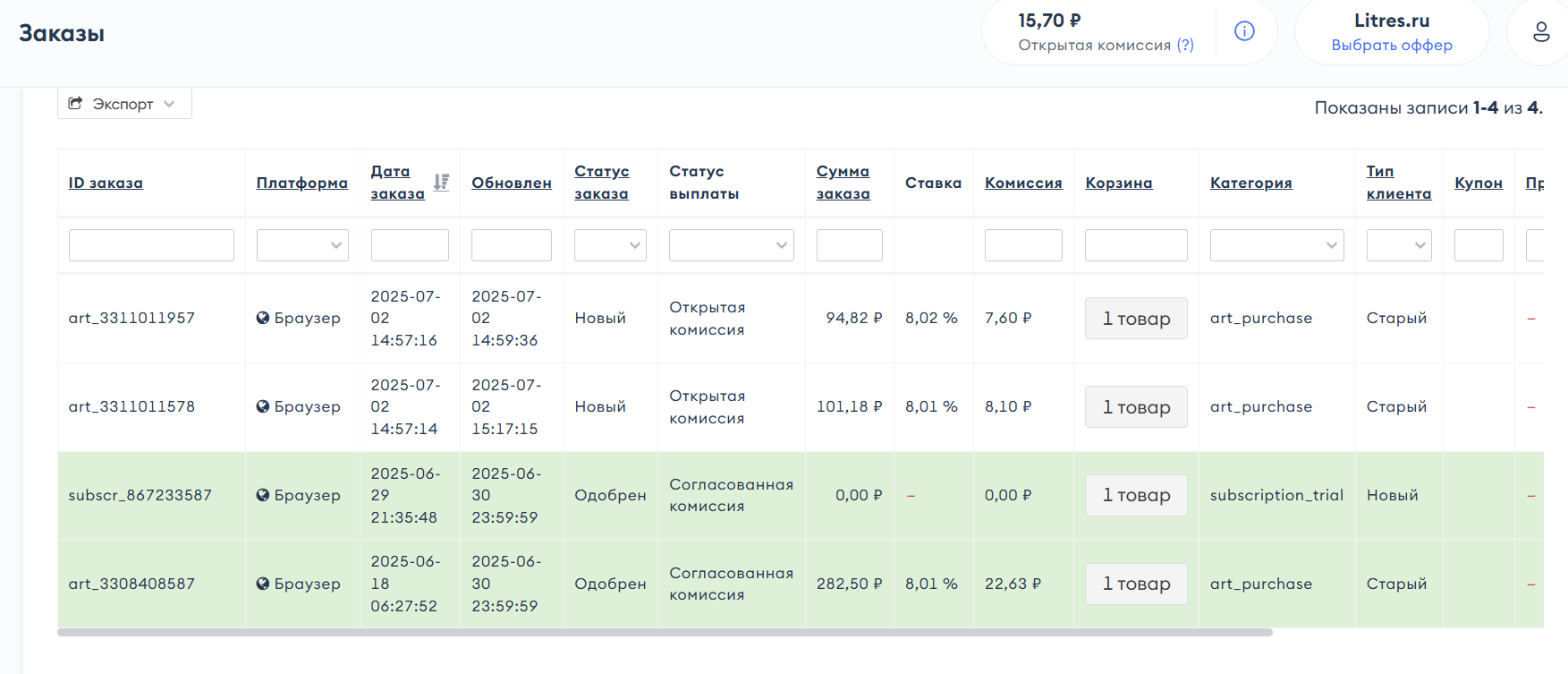Sort by Комиссия column header
This screenshot has width=1568, height=674.
(x=1023, y=183)
